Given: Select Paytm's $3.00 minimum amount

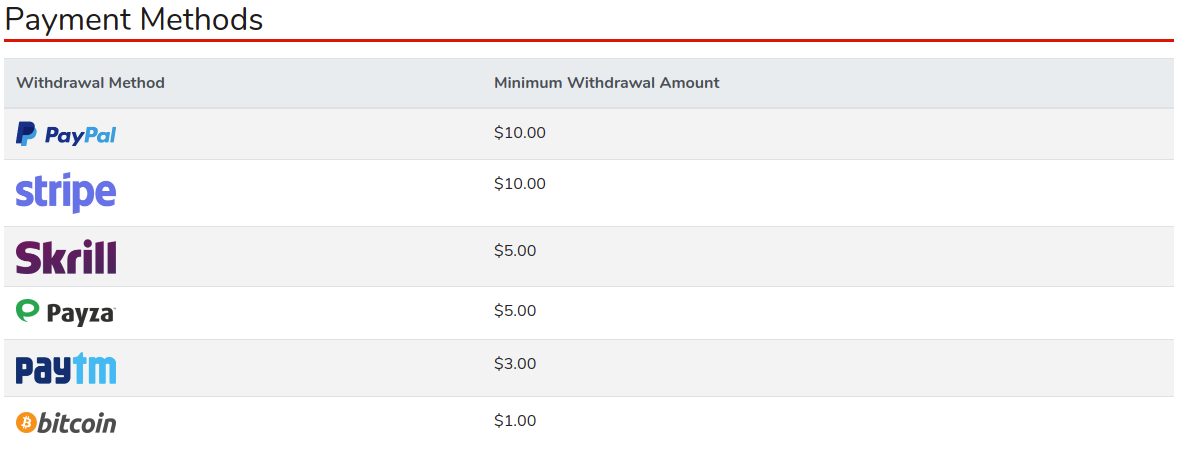Looking at the screenshot, I should click(x=514, y=364).
